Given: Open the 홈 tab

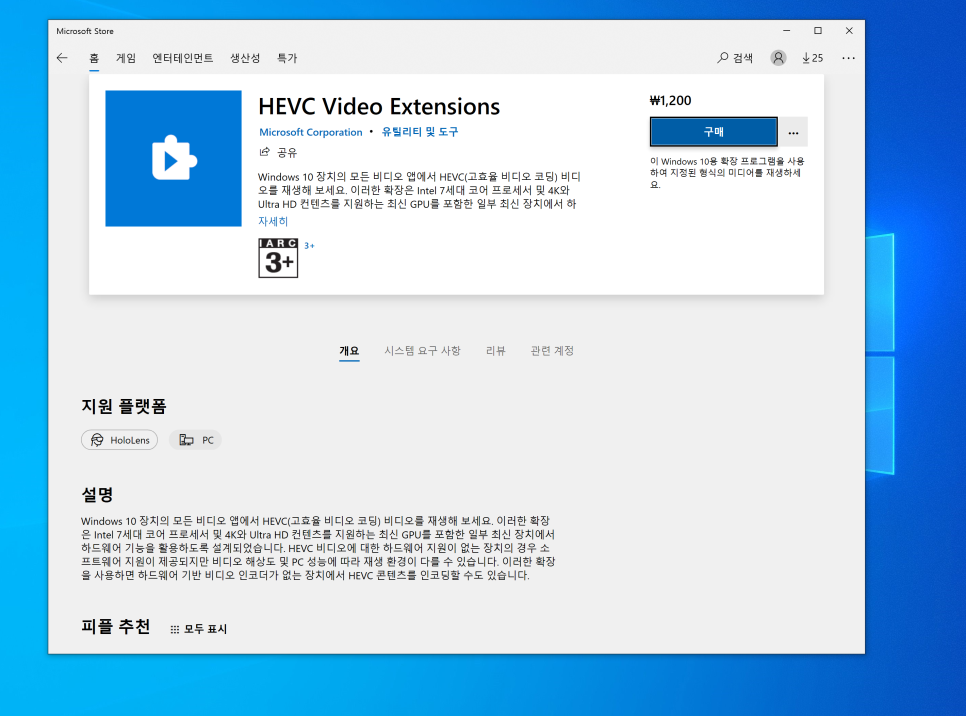Looking at the screenshot, I should point(94,58).
